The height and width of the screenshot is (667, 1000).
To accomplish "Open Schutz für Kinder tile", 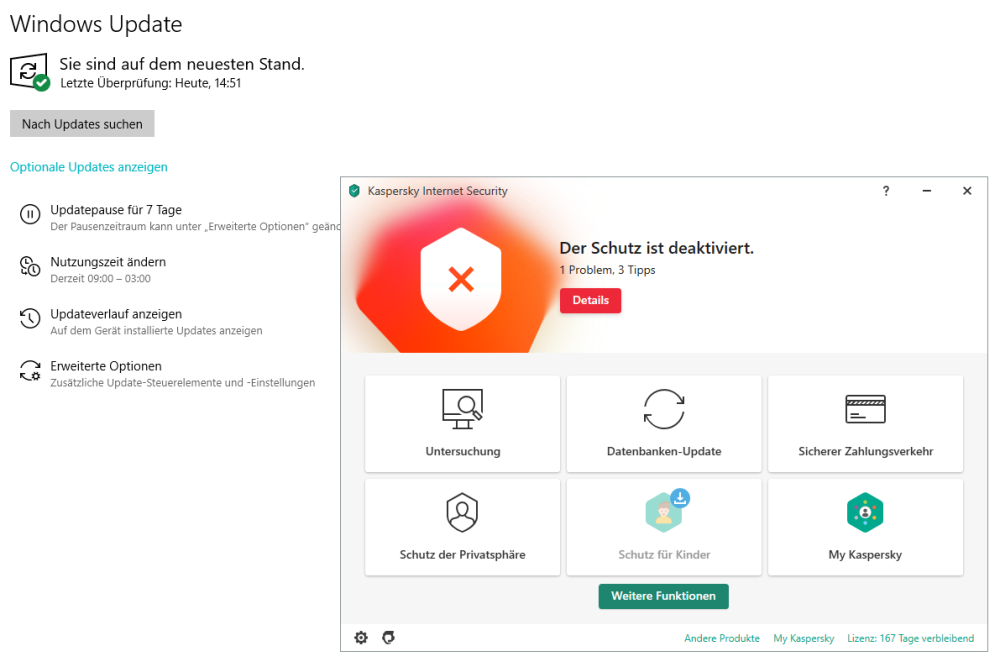I will click(664, 527).
